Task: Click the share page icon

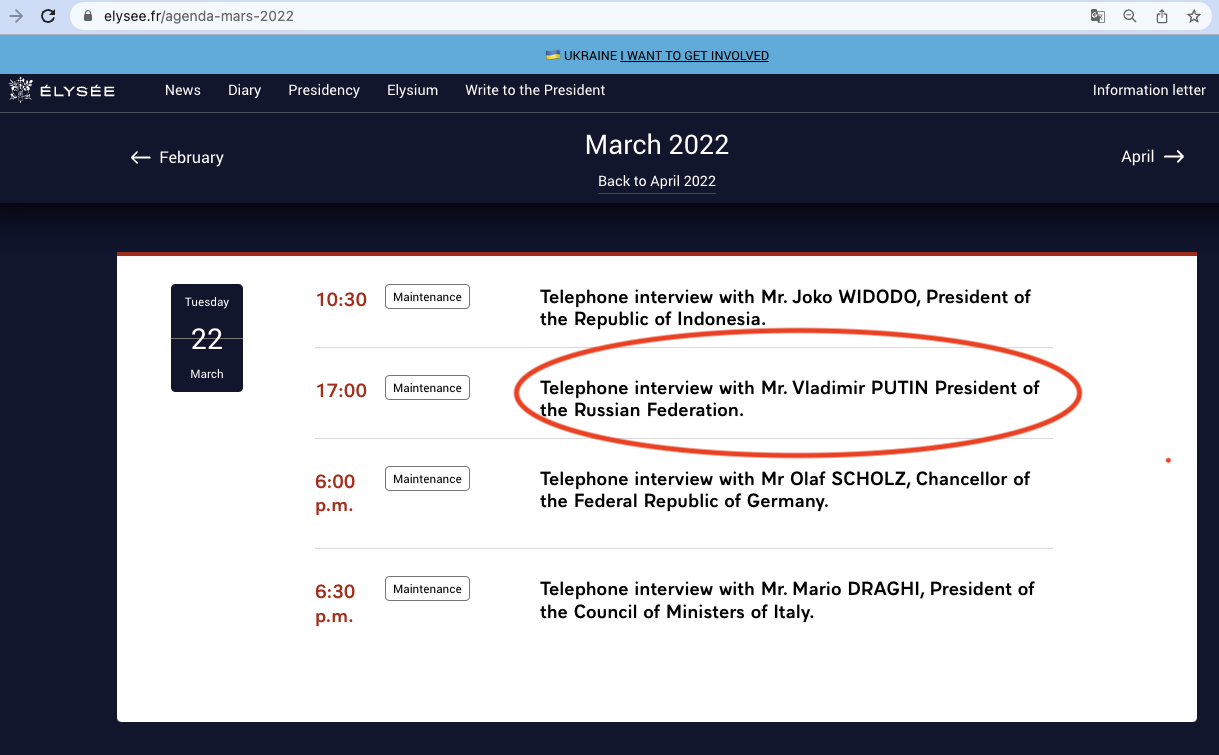Action: 1161,16
